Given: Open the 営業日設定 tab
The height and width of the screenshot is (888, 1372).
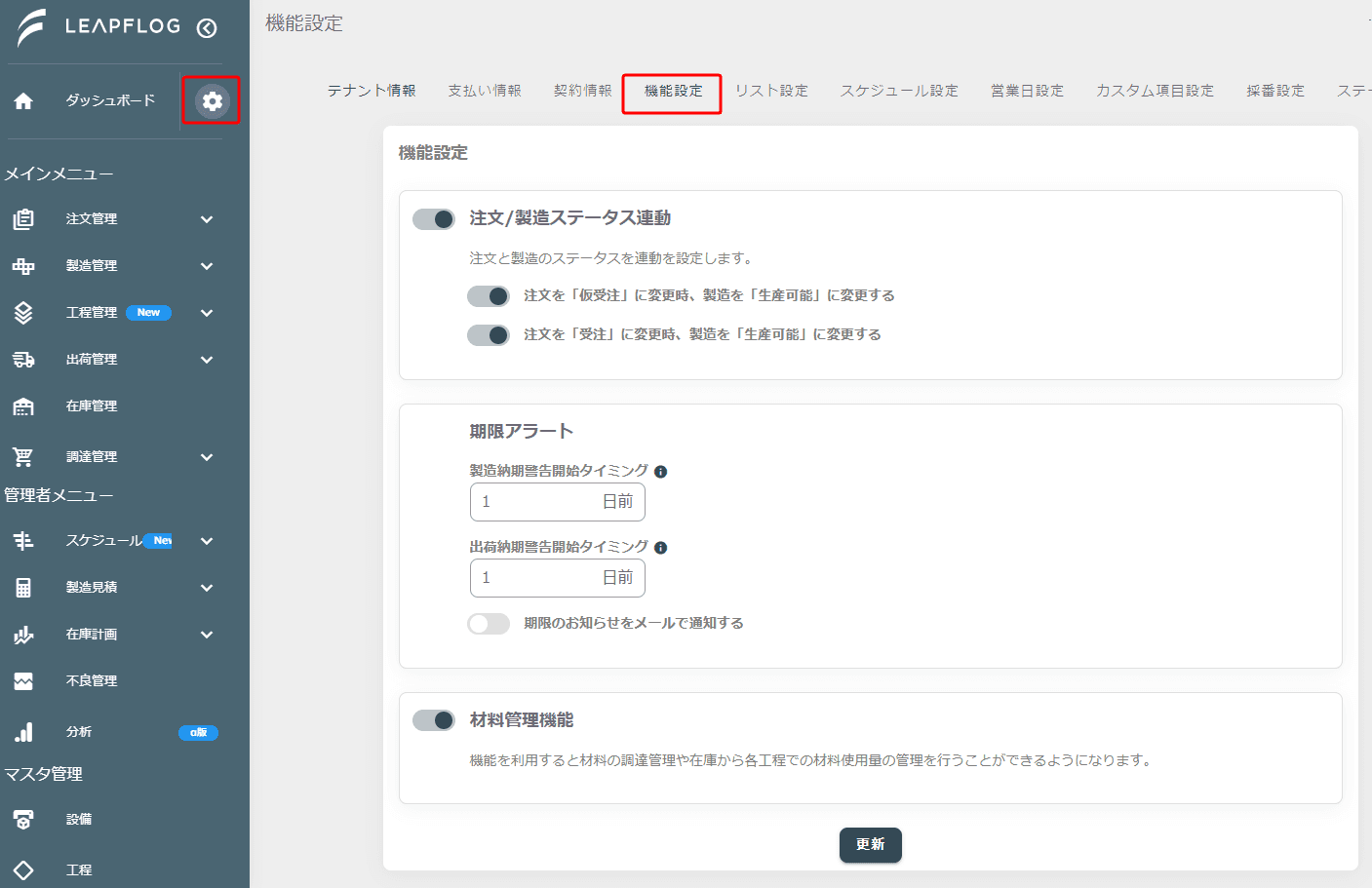Looking at the screenshot, I should (x=1027, y=91).
